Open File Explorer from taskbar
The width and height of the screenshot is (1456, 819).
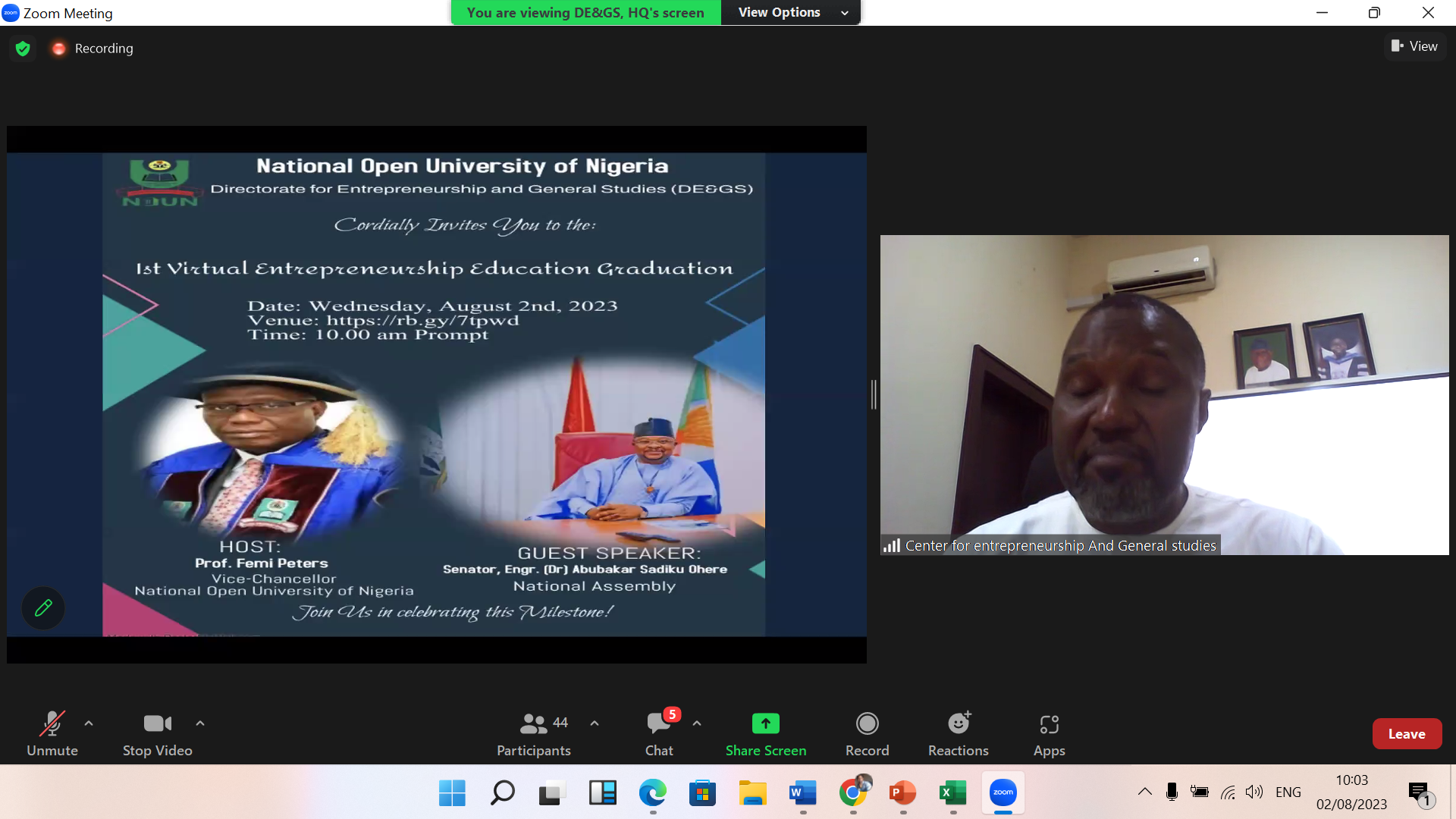pos(752,793)
